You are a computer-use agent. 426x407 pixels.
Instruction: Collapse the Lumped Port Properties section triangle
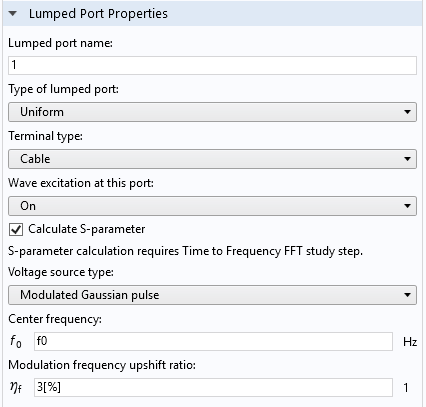(13, 14)
